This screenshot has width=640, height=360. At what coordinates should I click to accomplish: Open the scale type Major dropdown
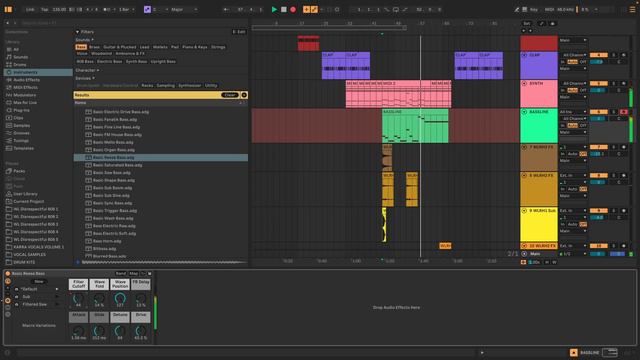pyautogui.click(x=184, y=9)
